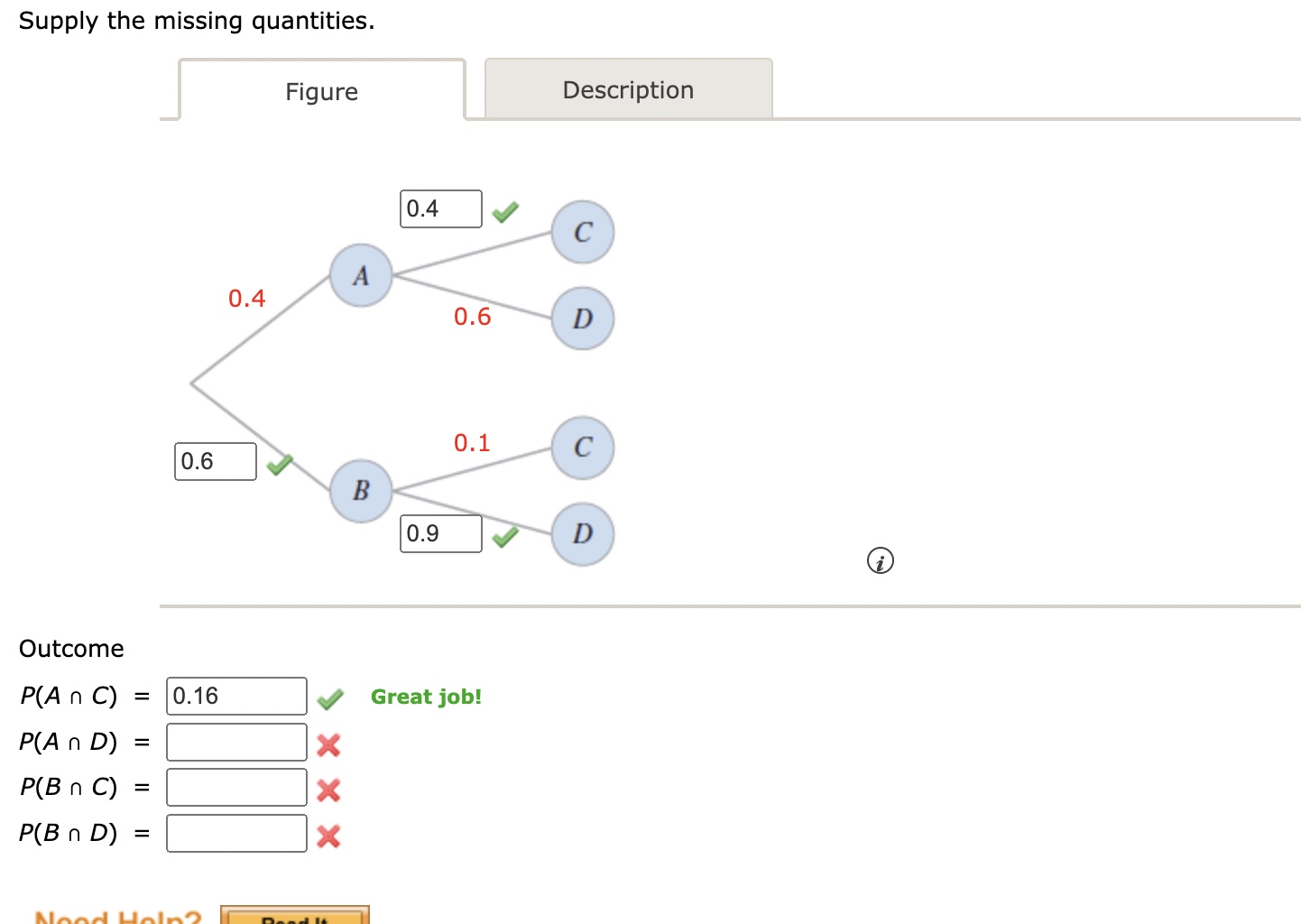
Task: Click the P(A ∩ D) answer field
Action: coord(236,742)
